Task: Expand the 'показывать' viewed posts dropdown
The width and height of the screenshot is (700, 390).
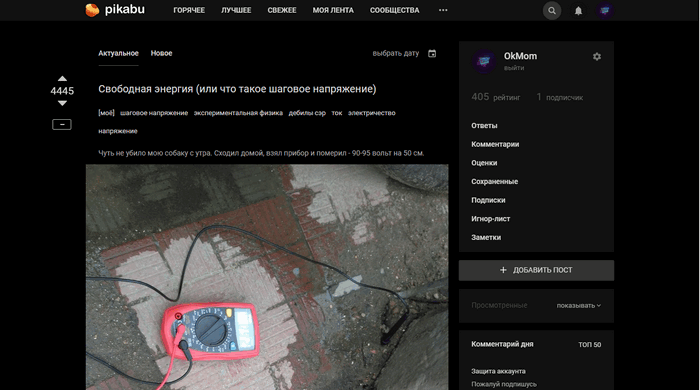Action: [579, 306]
